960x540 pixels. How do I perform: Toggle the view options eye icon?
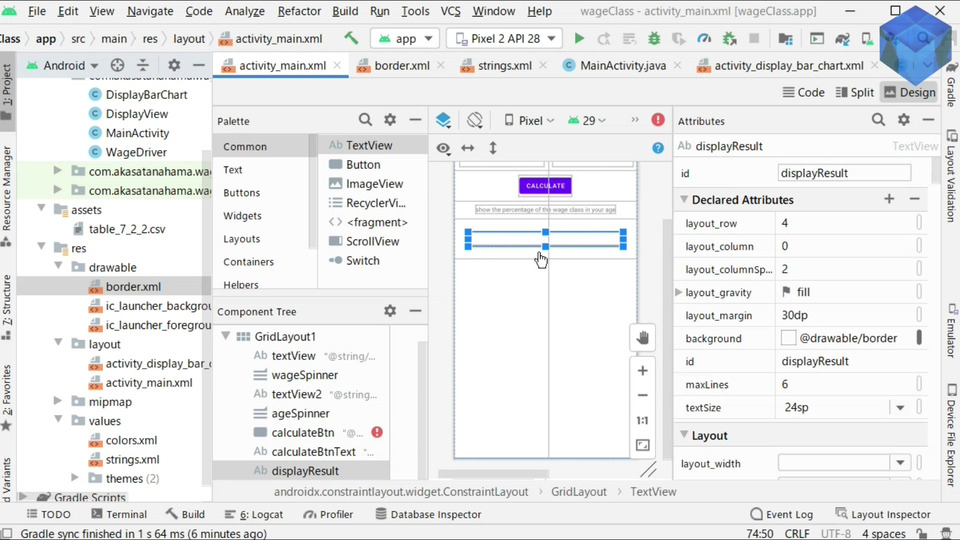[443, 148]
